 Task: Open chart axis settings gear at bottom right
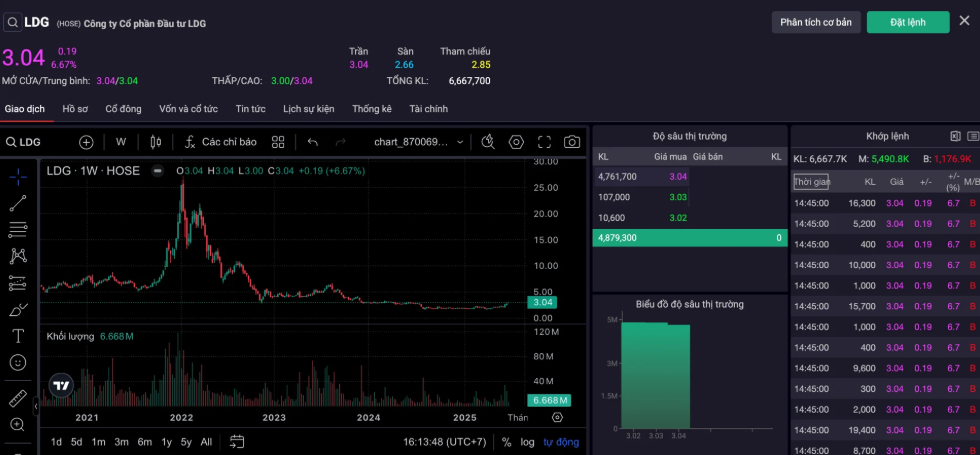coord(558,418)
